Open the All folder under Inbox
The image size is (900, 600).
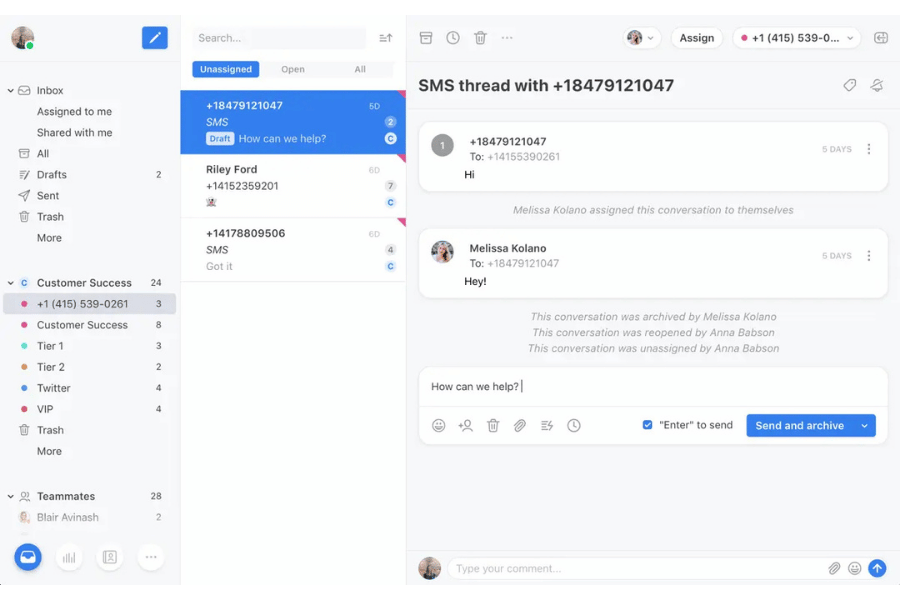(x=43, y=153)
